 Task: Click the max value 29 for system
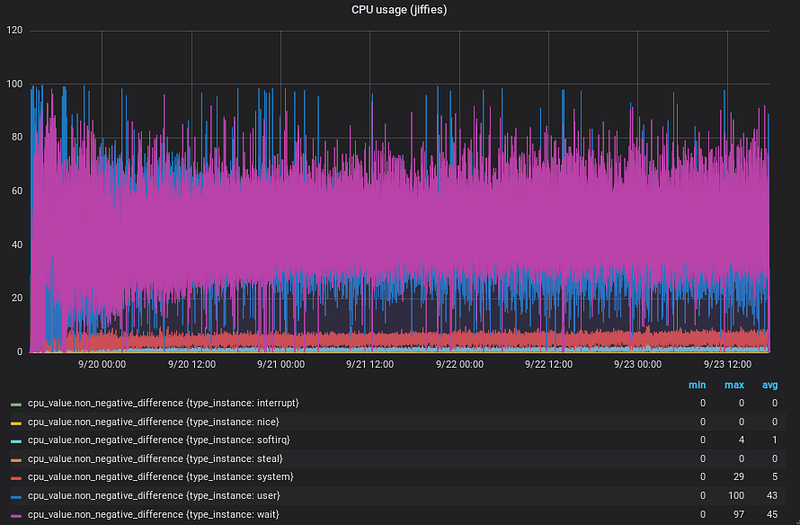pos(738,477)
